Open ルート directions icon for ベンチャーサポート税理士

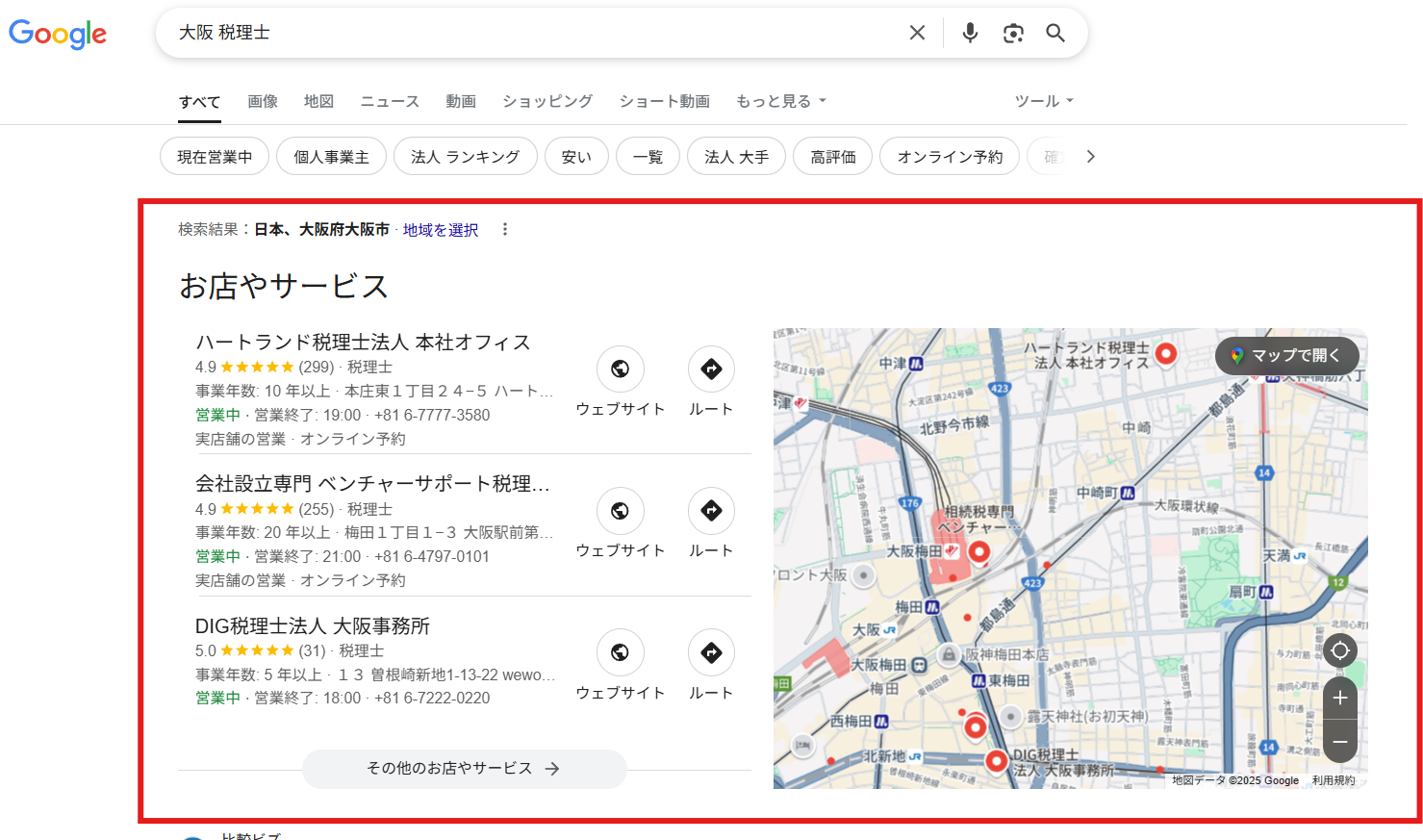tap(711, 510)
